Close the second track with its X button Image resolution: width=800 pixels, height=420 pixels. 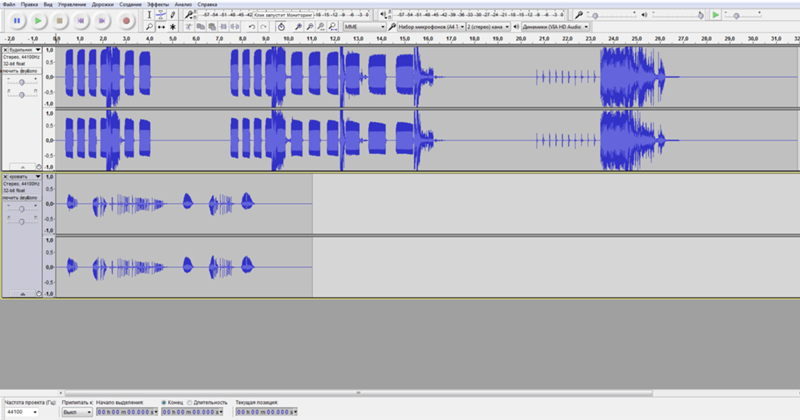pyautogui.click(x=5, y=177)
